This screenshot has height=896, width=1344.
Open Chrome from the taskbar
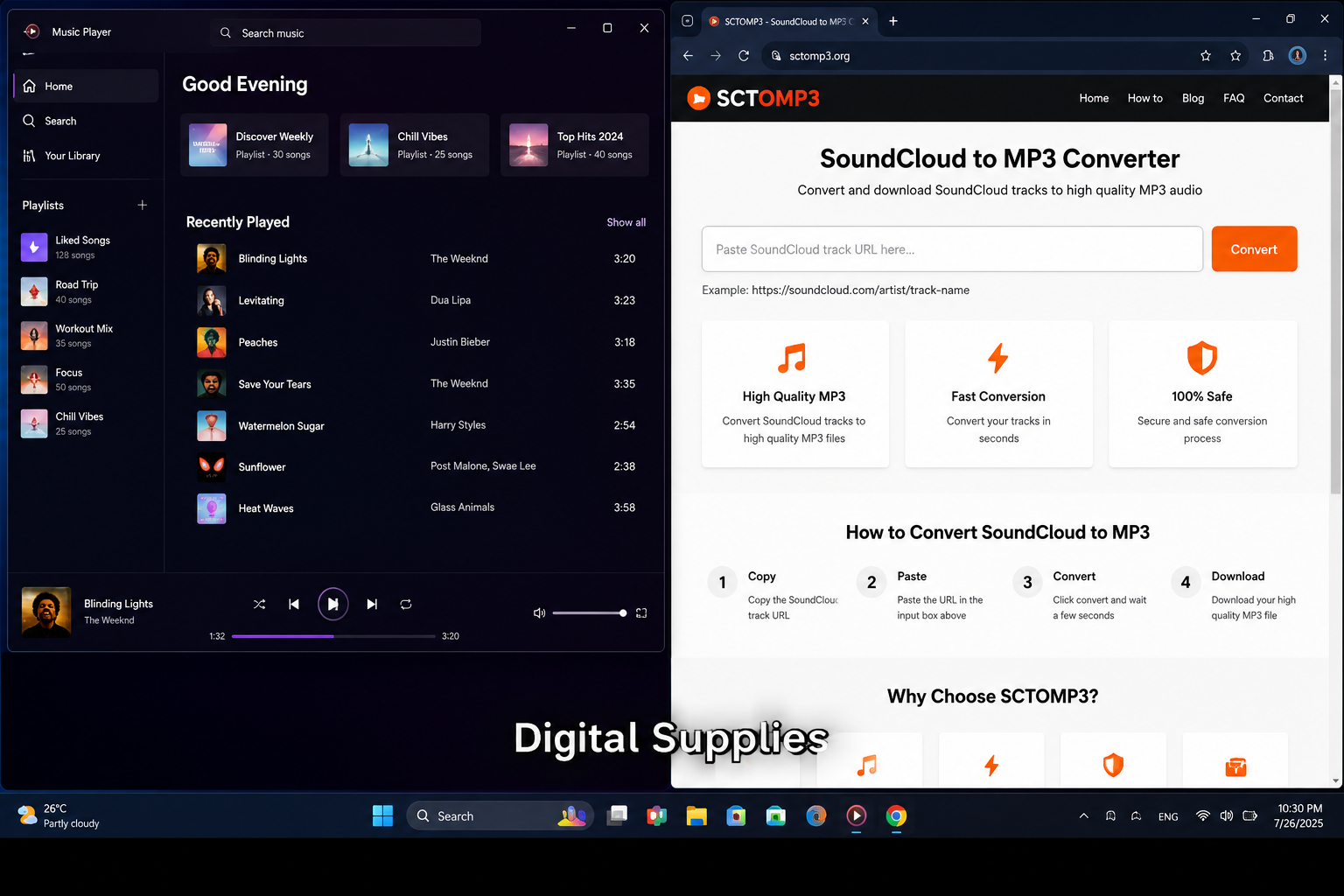896,816
